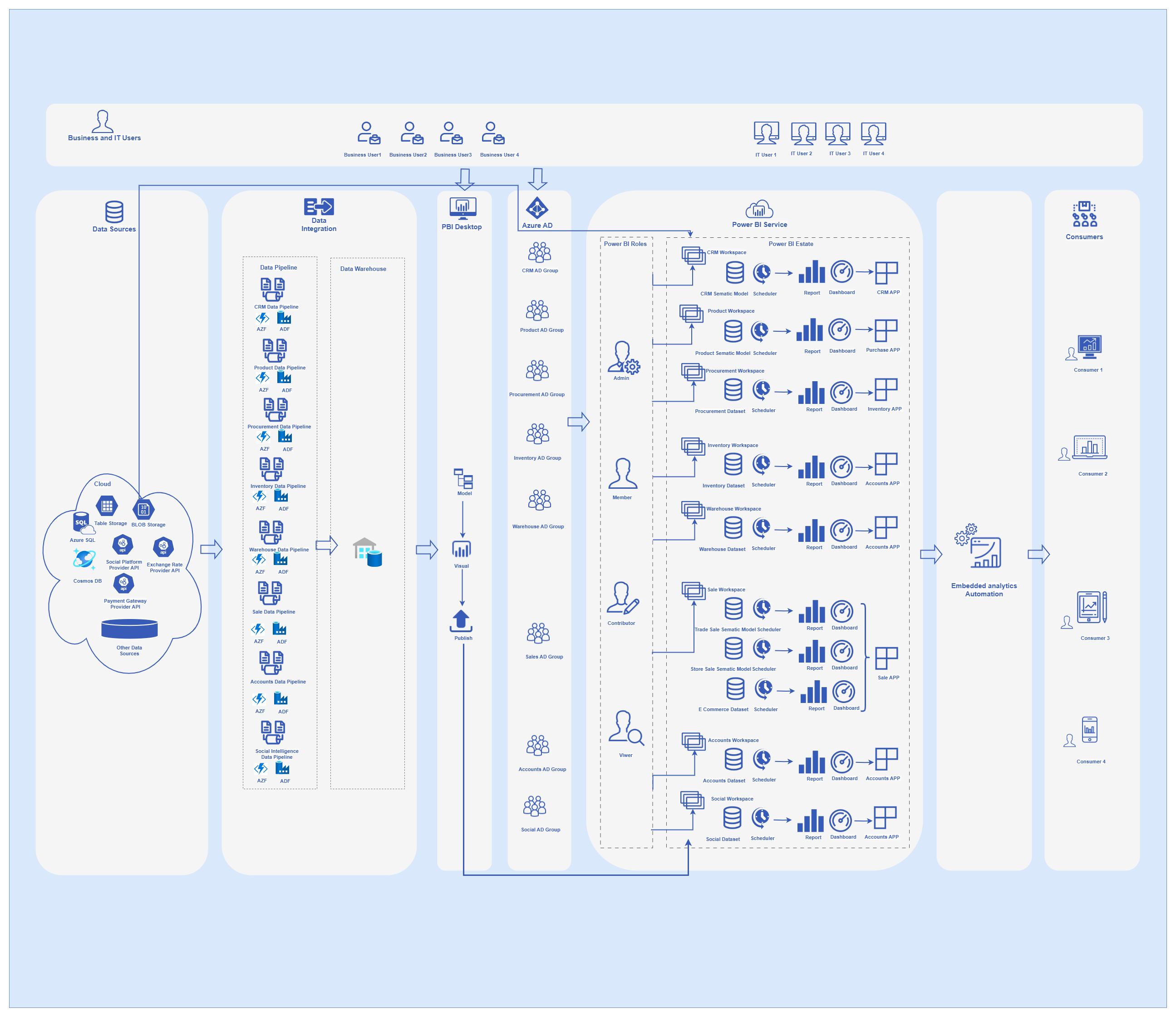Select the Business and IT Users person icon
The width and height of the screenshot is (1176, 1017).
pyautogui.click(x=102, y=121)
